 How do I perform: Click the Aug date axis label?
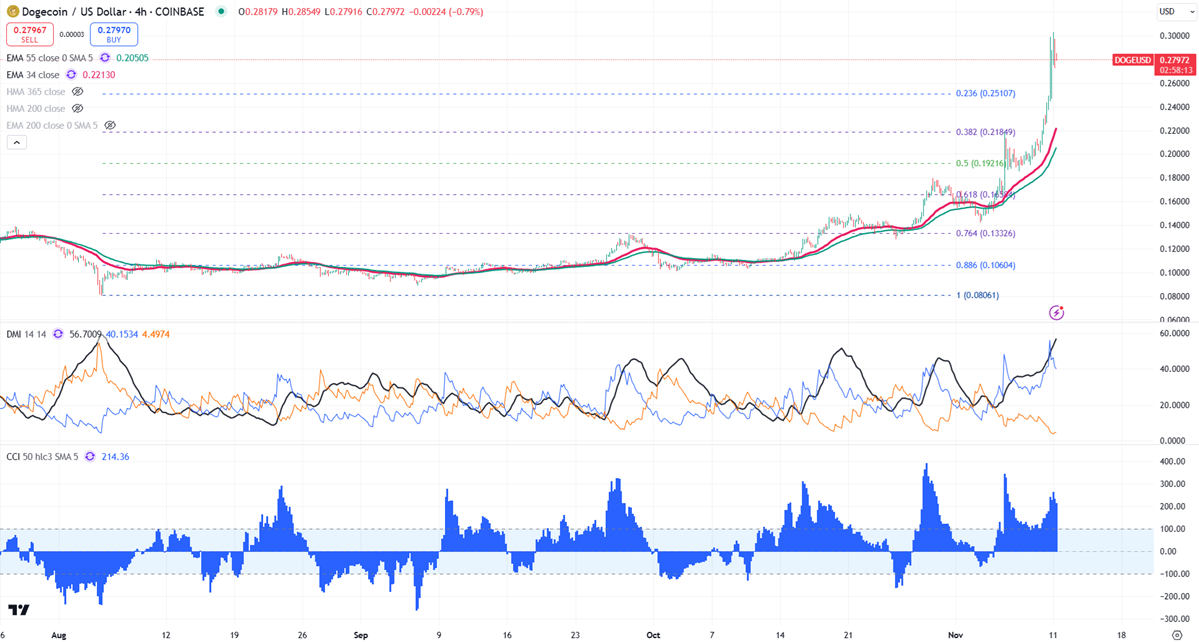tap(61, 635)
